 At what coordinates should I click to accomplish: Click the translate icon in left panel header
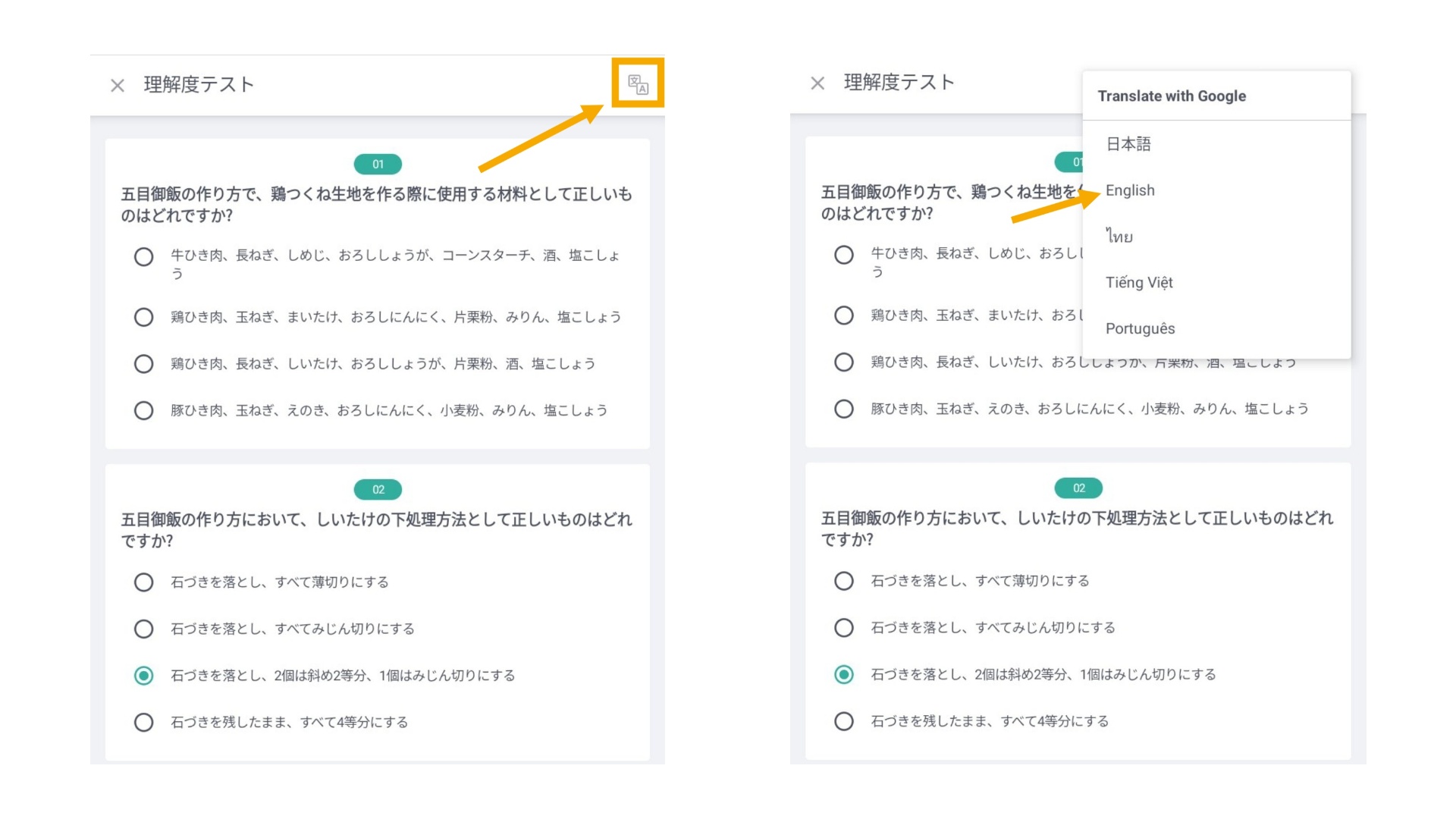(x=638, y=83)
